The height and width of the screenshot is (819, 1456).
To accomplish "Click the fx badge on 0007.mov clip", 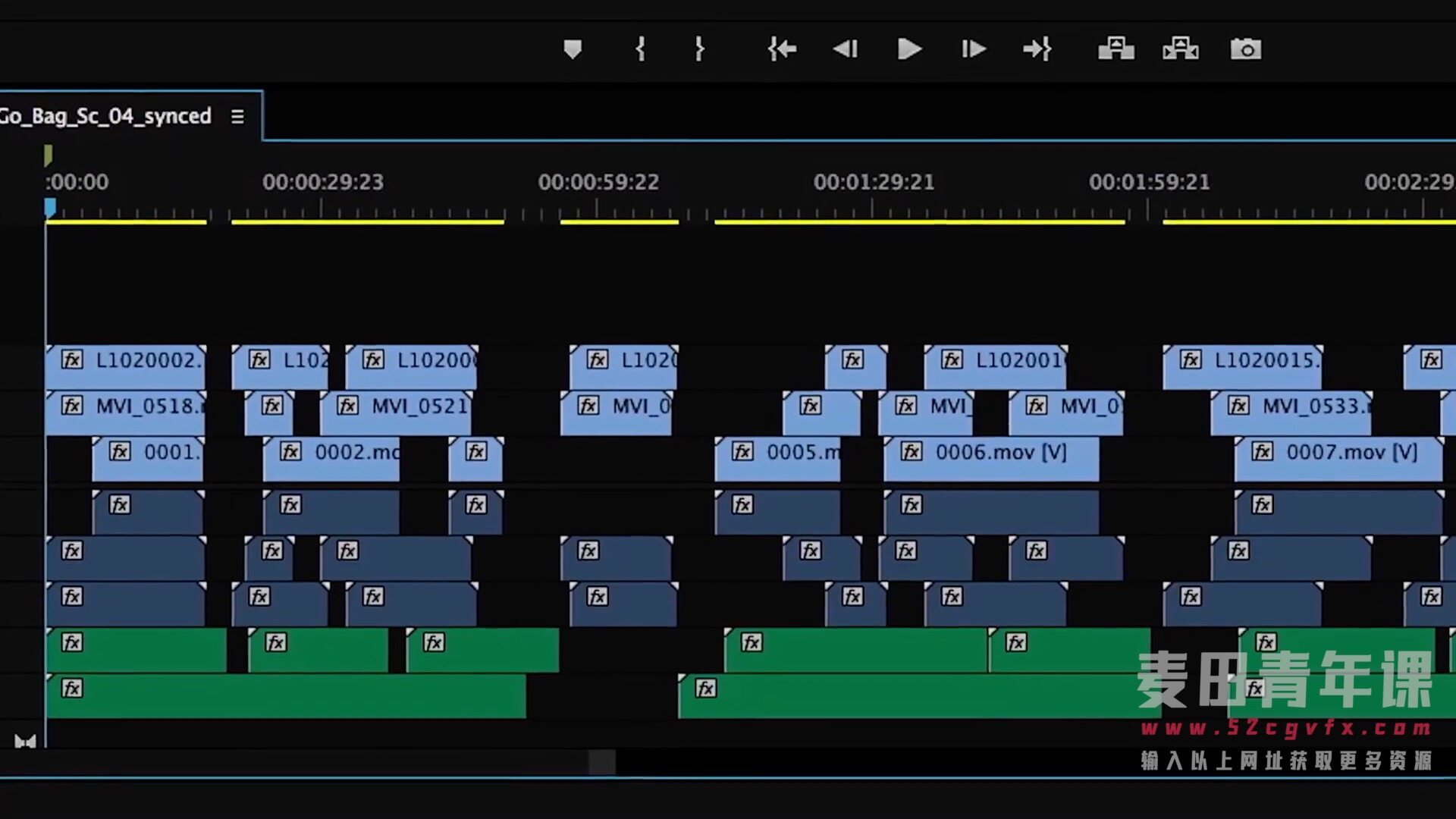I will [1262, 452].
